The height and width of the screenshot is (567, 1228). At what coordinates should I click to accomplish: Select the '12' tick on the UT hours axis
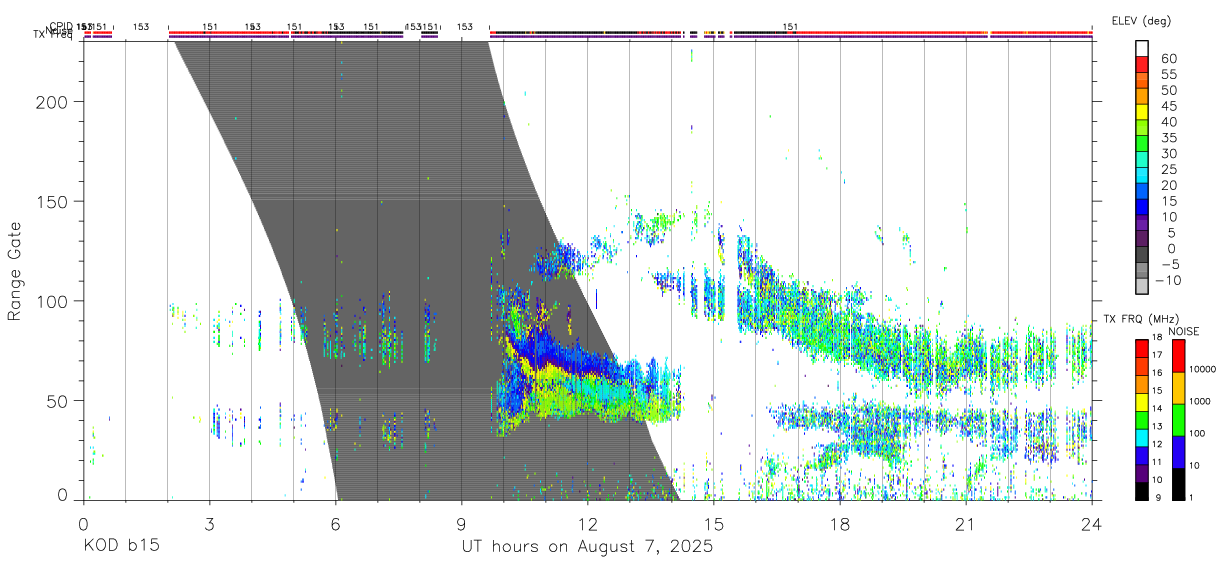click(x=588, y=523)
